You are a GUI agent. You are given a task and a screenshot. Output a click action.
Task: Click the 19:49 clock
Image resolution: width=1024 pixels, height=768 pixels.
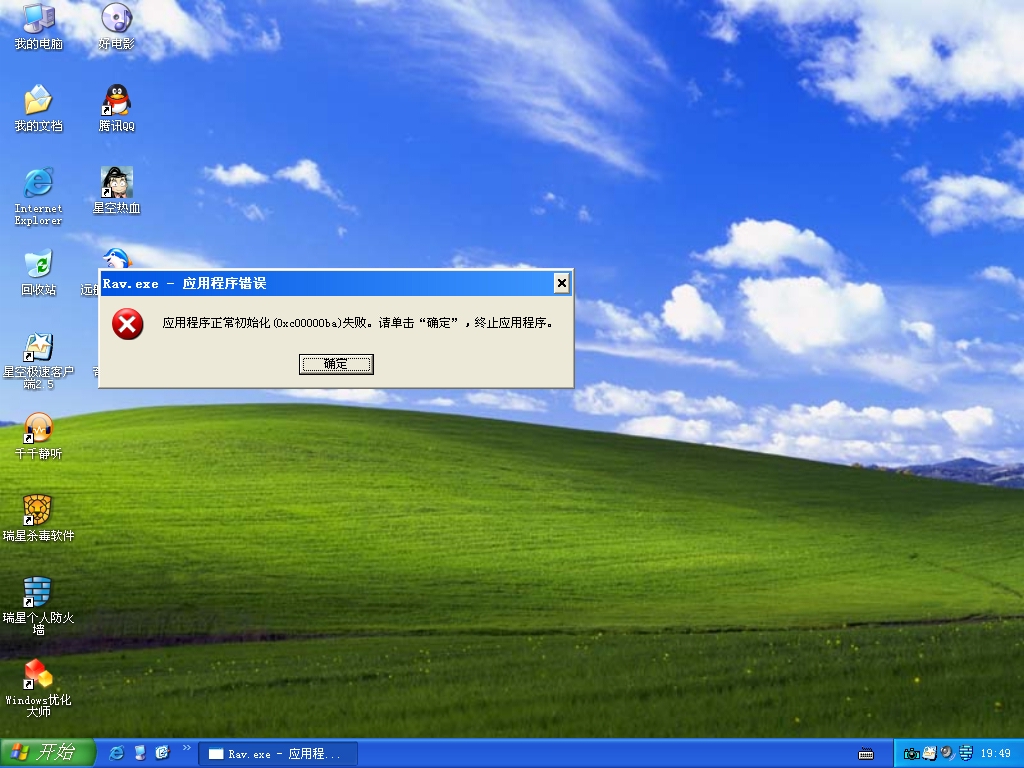(x=996, y=754)
